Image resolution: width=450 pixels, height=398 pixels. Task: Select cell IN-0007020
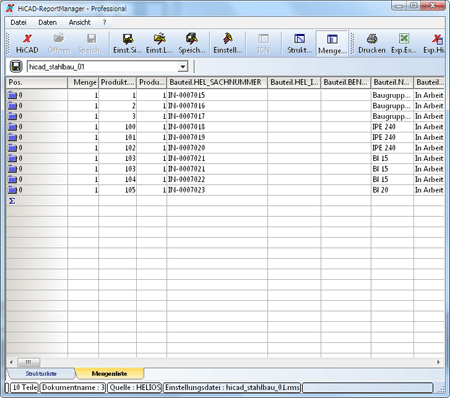point(217,148)
